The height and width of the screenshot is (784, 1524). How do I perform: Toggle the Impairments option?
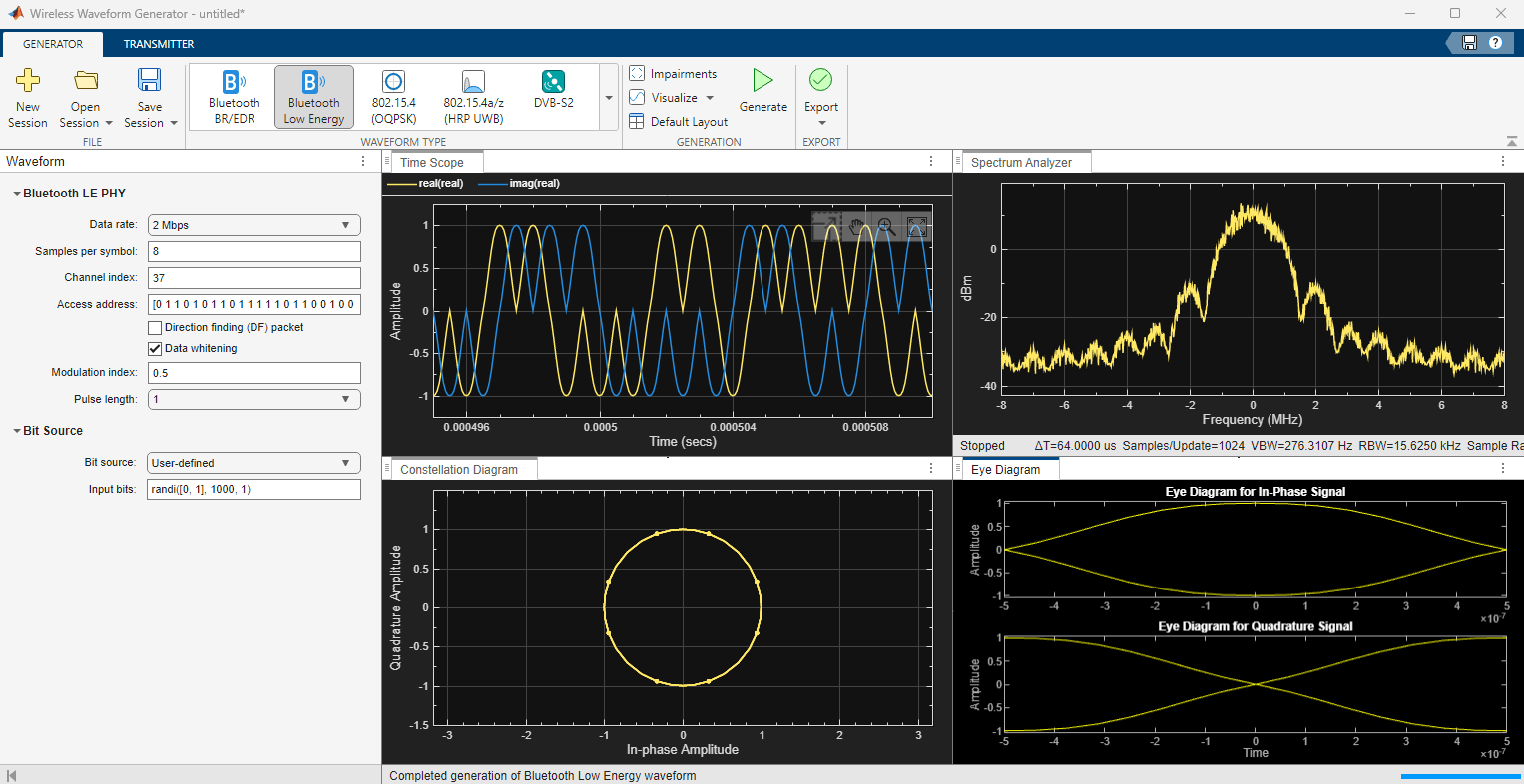(x=673, y=74)
